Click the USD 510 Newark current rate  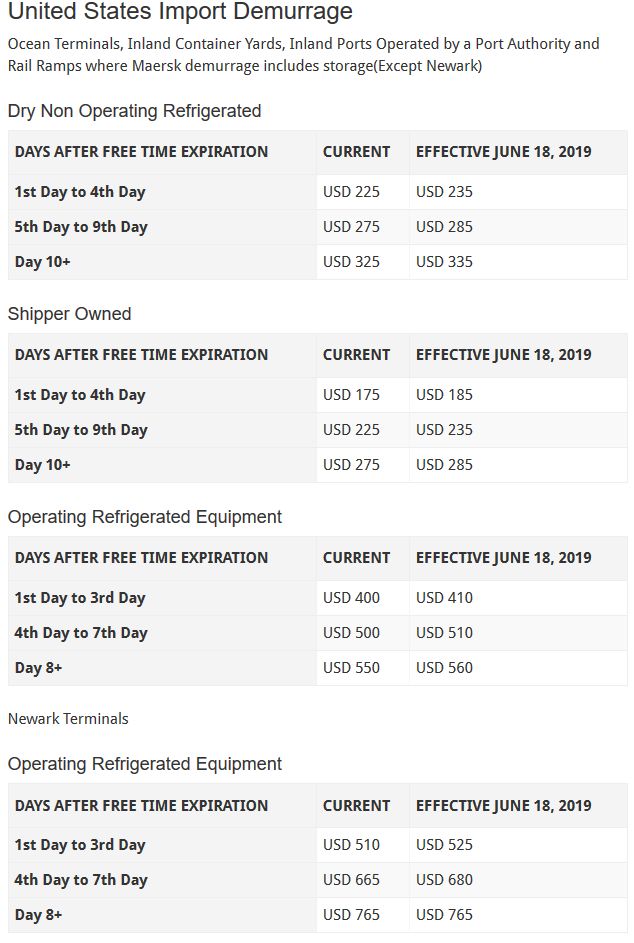click(351, 845)
